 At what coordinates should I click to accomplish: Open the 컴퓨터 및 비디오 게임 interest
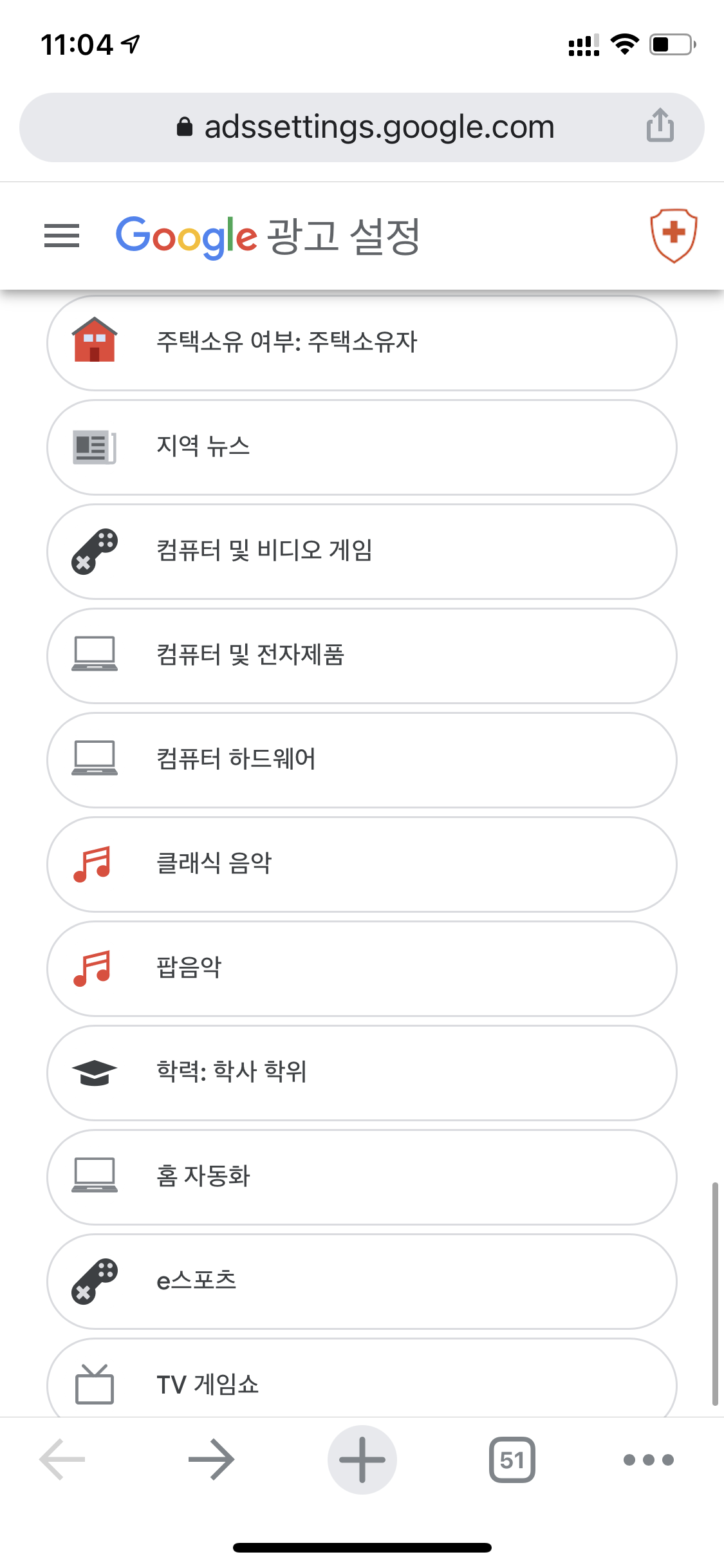[x=362, y=551]
